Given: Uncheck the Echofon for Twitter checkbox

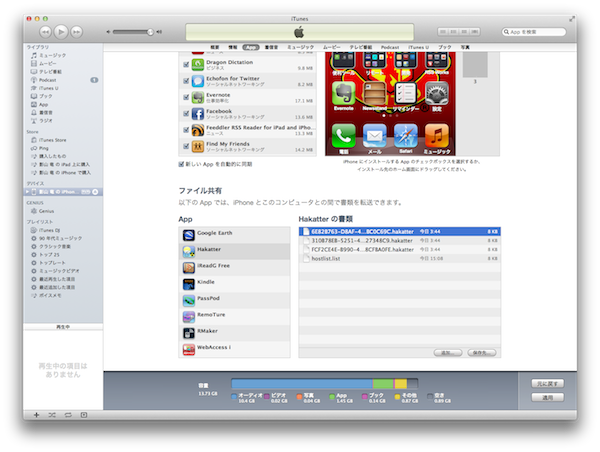Looking at the screenshot, I should [186, 81].
